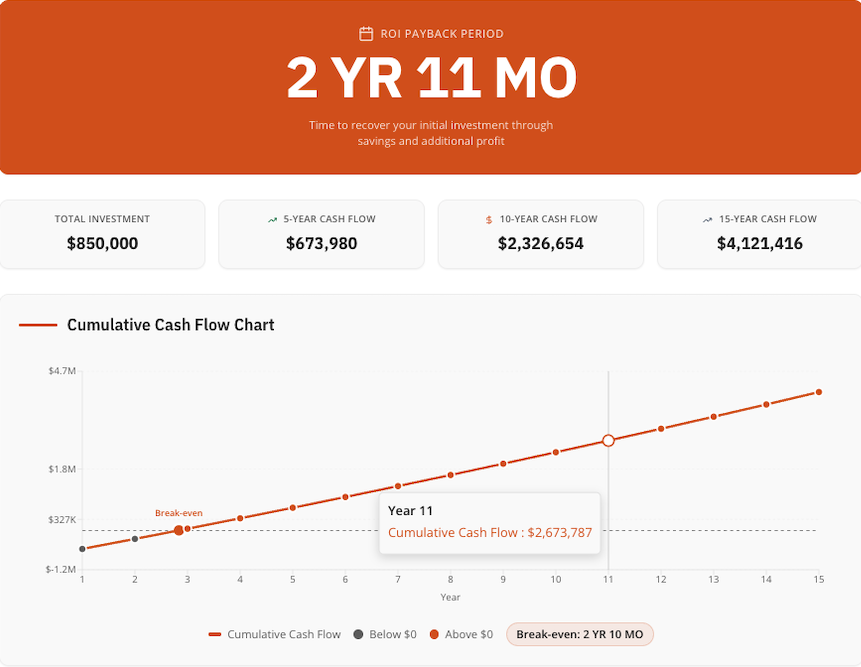Viewport: 861px width, 667px height.
Task: Click the Cumulative Cash Flow Chart title
Action: 170,325
